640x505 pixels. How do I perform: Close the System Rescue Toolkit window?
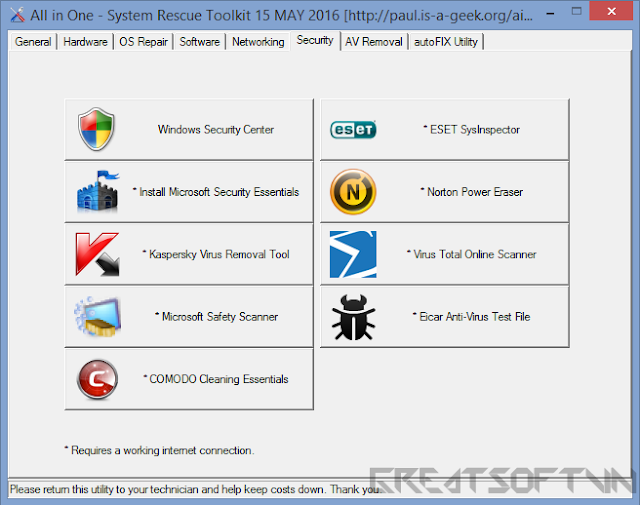click(x=611, y=11)
